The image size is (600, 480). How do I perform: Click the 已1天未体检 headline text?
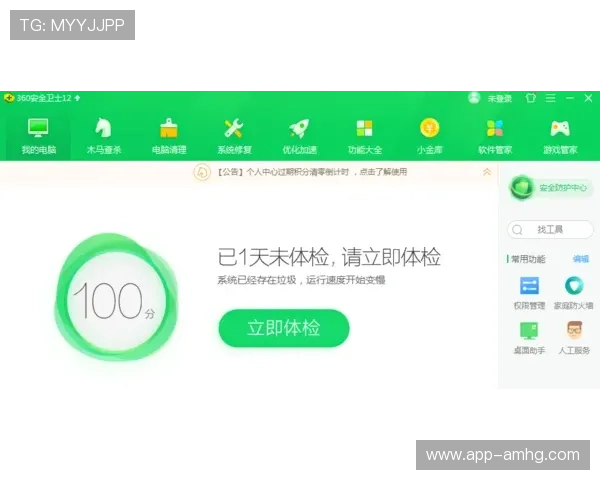[x=329, y=257]
